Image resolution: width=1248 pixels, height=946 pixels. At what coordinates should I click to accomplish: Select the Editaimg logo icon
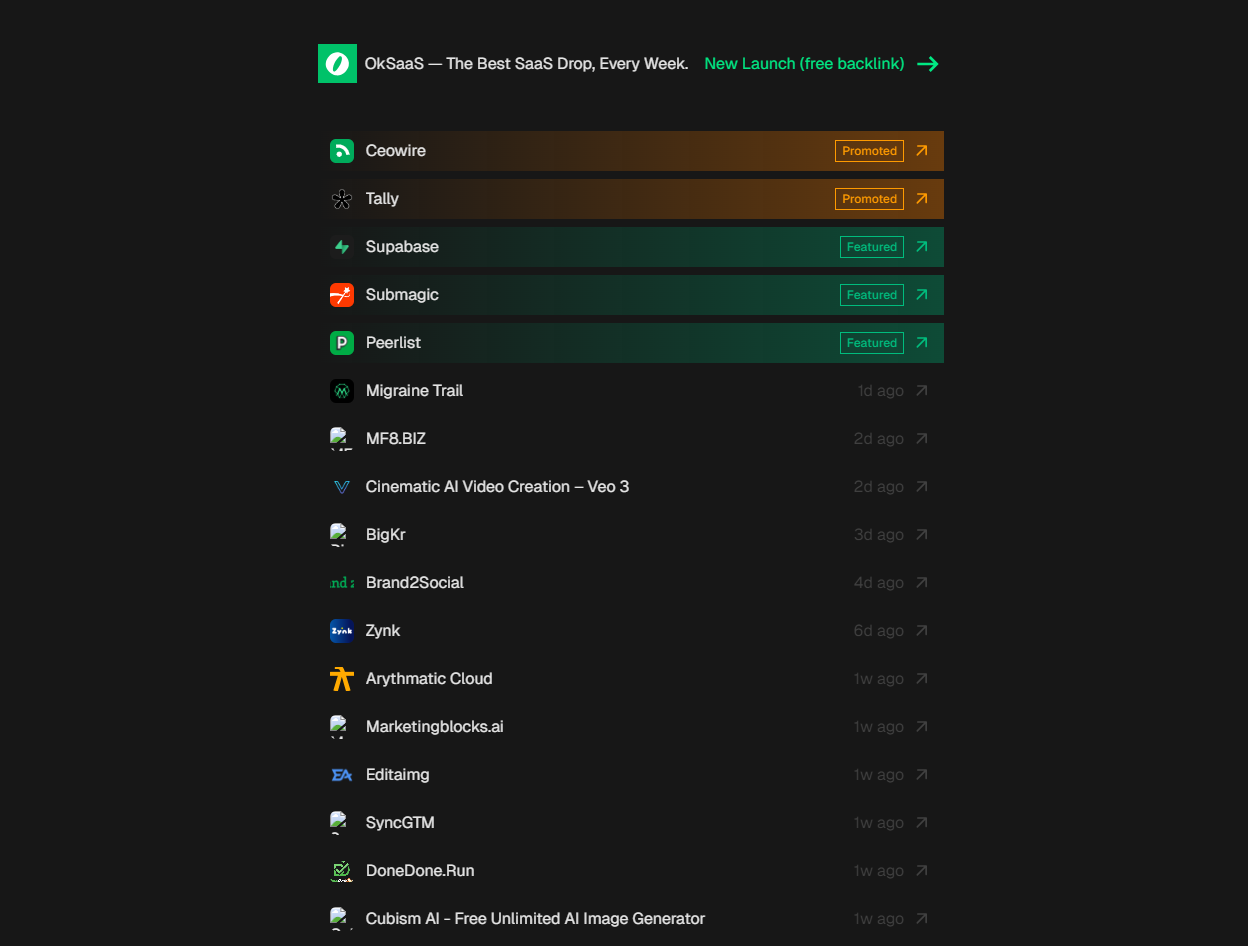tap(342, 775)
